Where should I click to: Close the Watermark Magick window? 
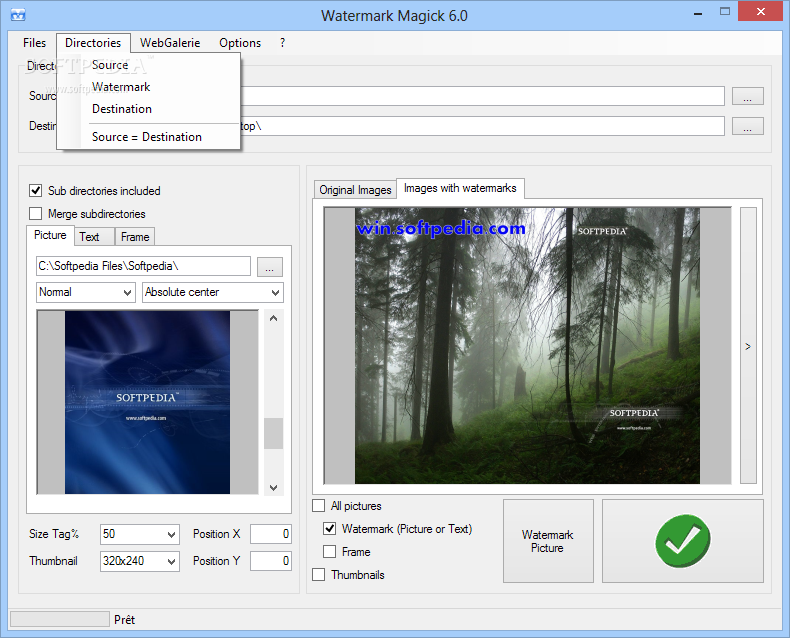pyautogui.click(x=760, y=12)
